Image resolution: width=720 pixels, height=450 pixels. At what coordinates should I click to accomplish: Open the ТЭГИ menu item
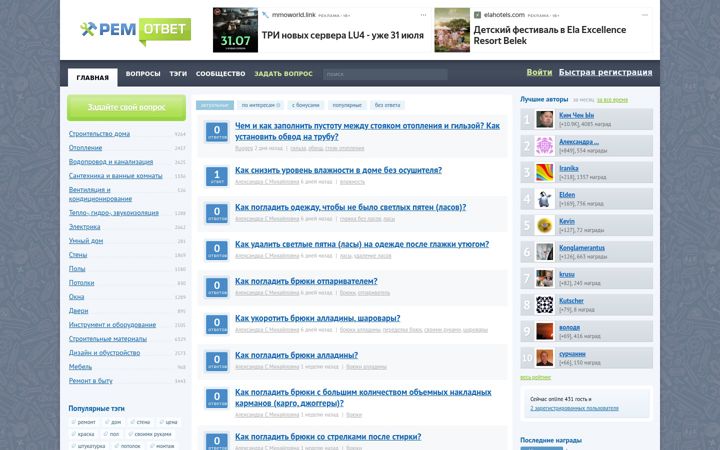pyautogui.click(x=178, y=73)
